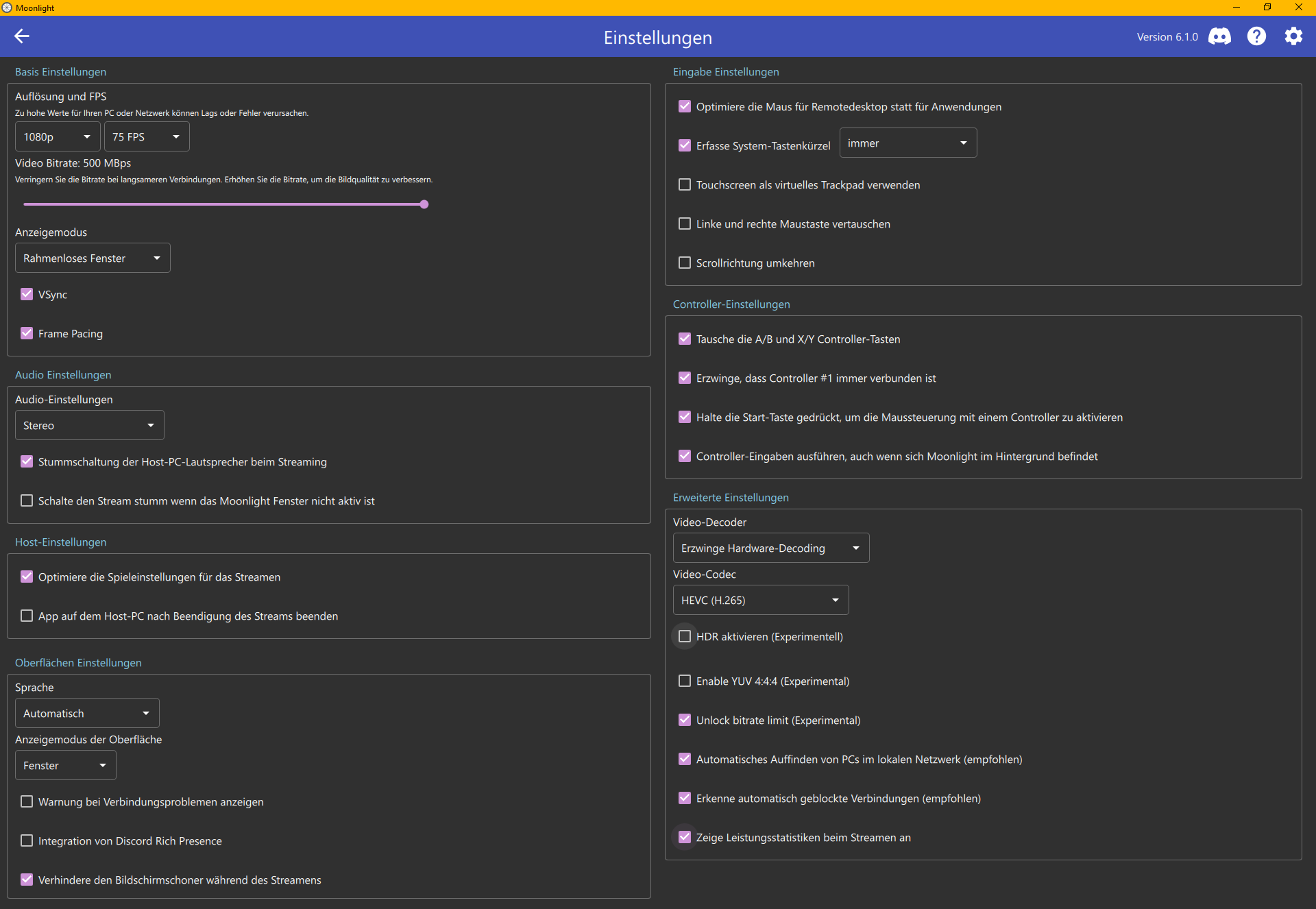The width and height of the screenshot is (1316, 909).
Task: Click the video bitrate slider handle
Action: (x=424, y=204)
